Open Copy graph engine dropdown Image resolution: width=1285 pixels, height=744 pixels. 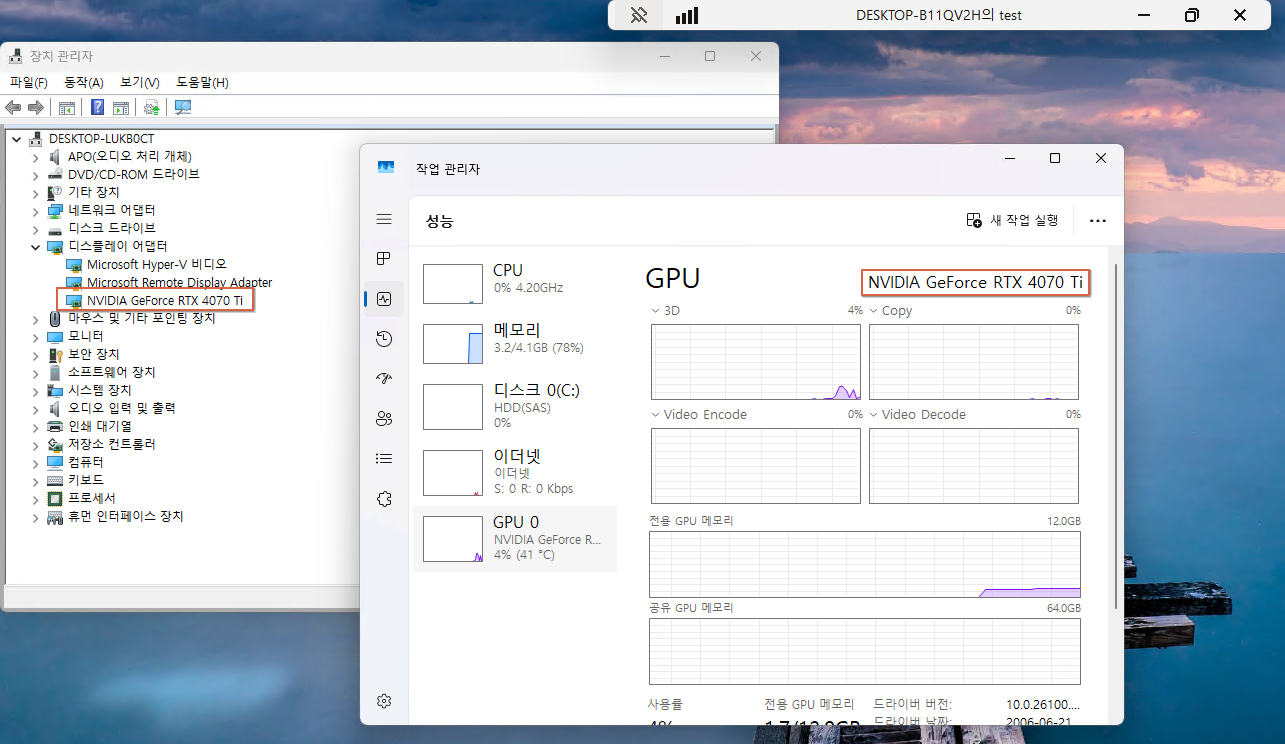point(873,311)
